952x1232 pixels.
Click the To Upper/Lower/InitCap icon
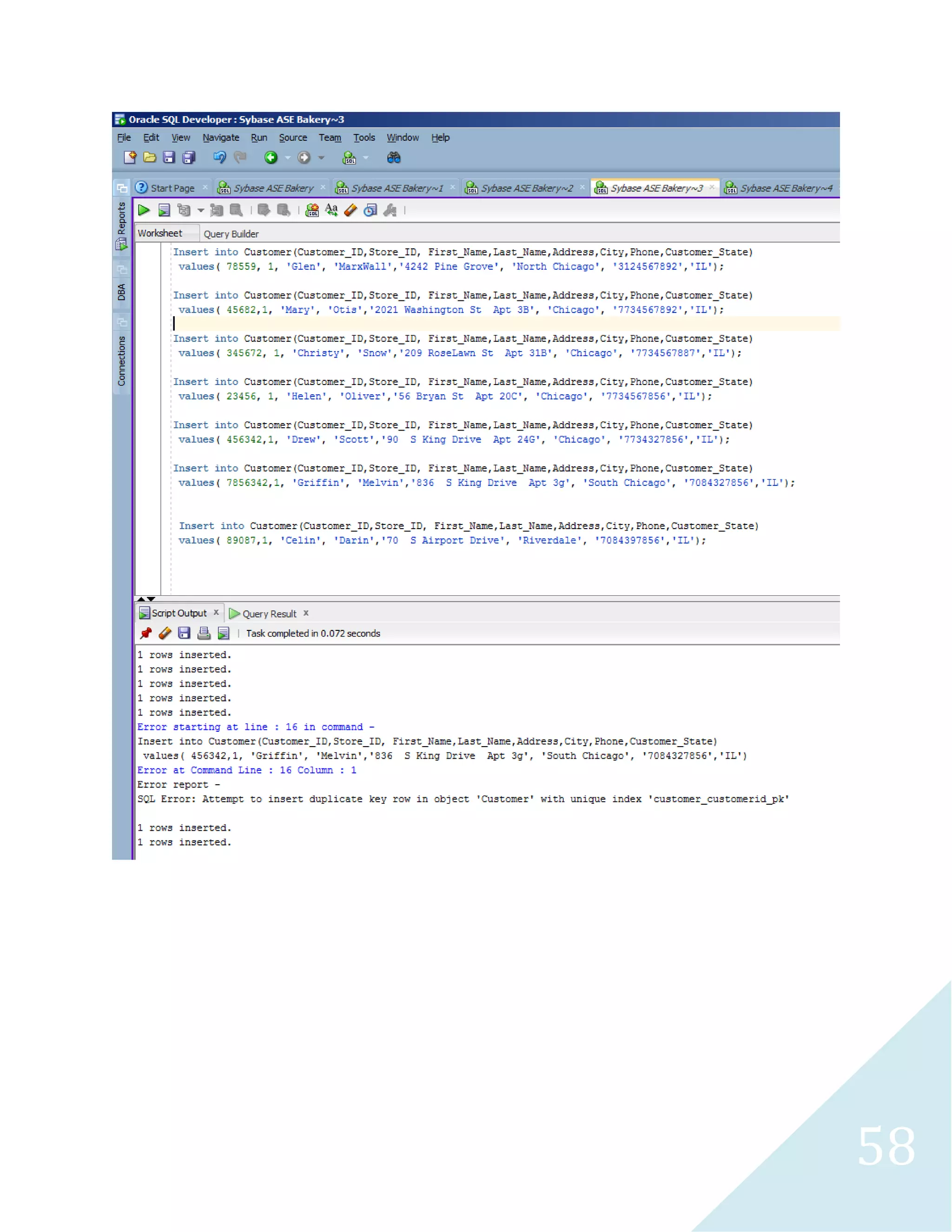(x=331, y=211)
